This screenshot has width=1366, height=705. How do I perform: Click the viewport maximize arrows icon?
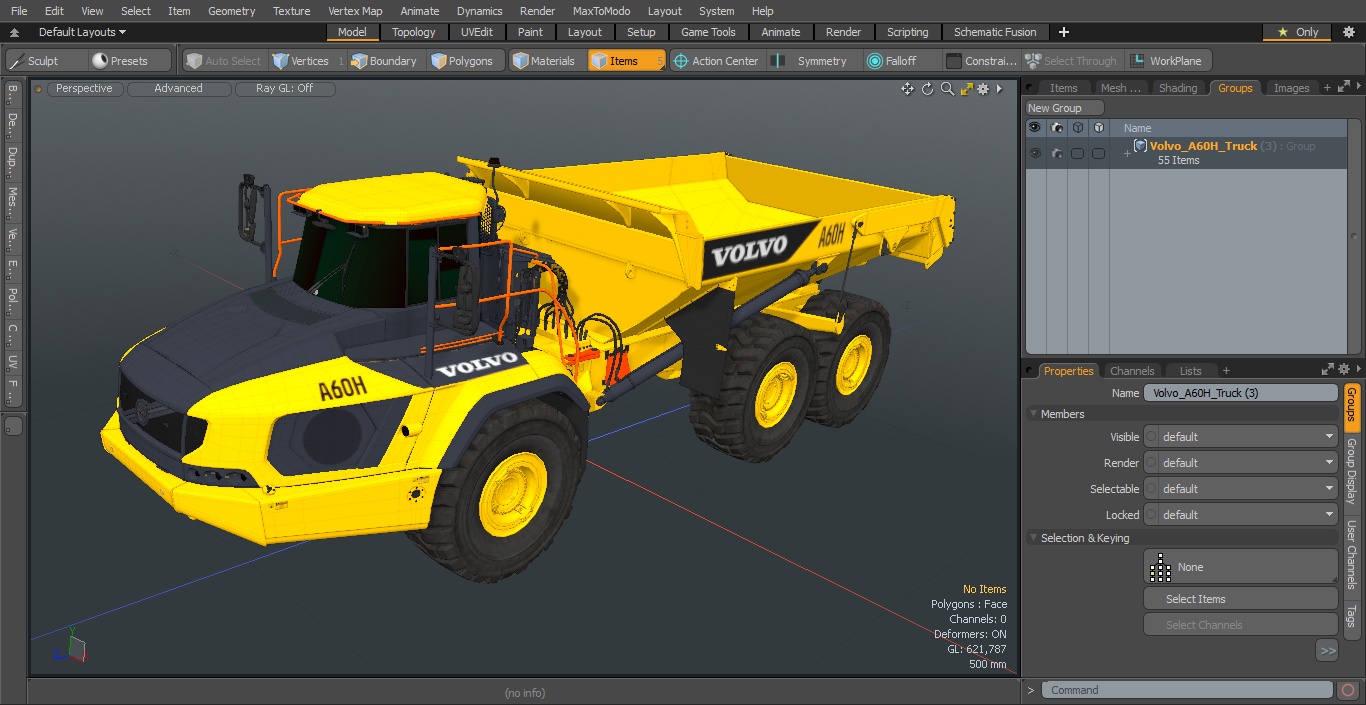coord(966,89)
